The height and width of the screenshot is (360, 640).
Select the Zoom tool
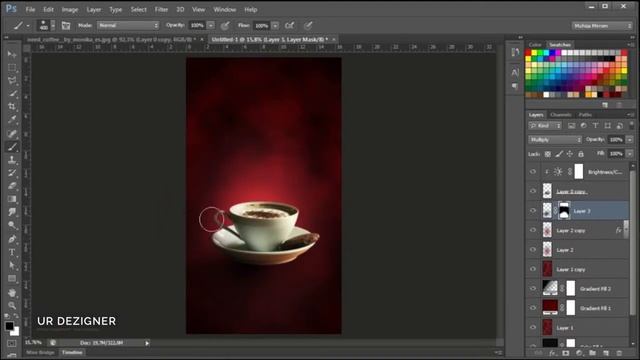(12, 305)
